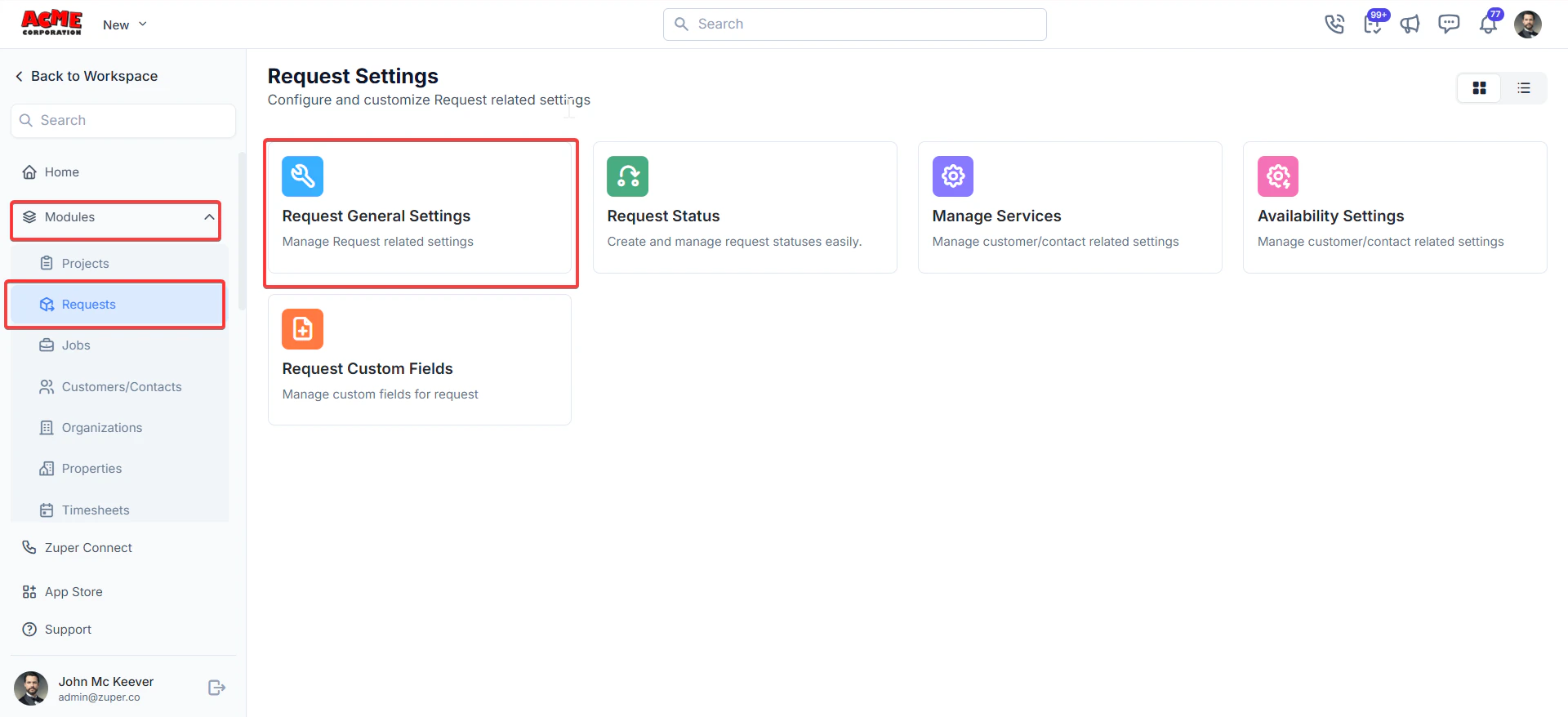1568x717 pixels.
Task: Open notifications bell with 77 badge
Action: tap(1488, 24)
